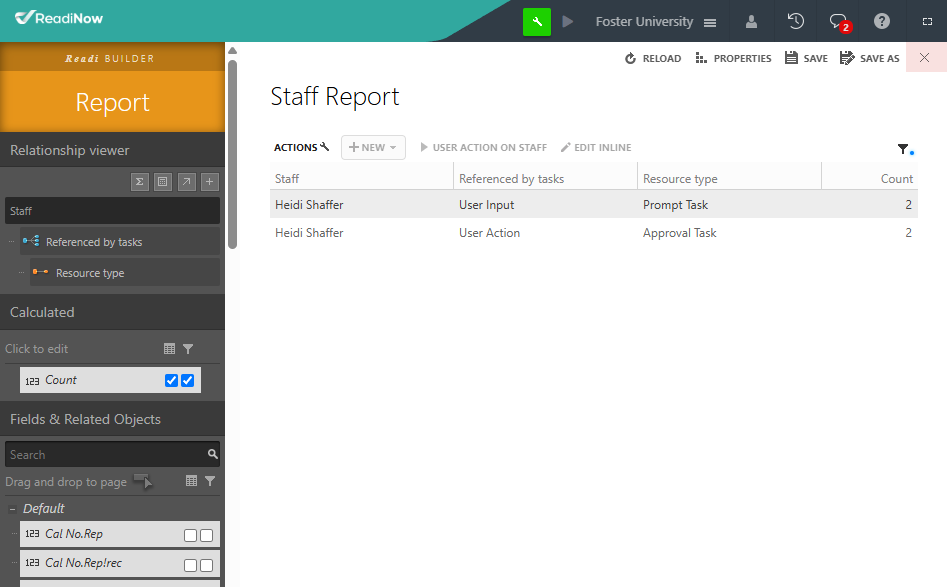This screenshot has height=587, width=947.
Task: Click the Count column header
Action: (x=870, y=179)
